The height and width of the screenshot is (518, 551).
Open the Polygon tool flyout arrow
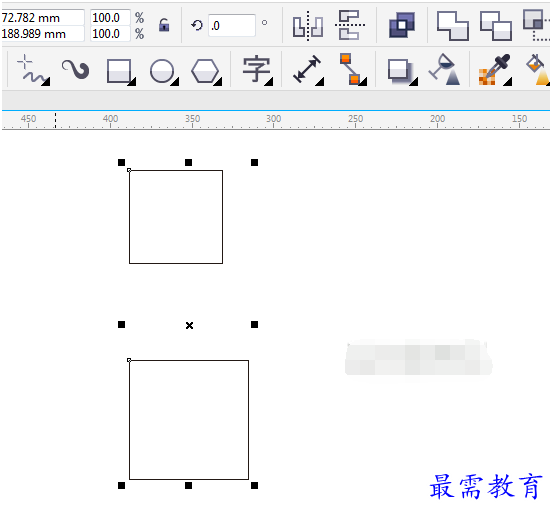pyautogui.click(x=218, y=82)
